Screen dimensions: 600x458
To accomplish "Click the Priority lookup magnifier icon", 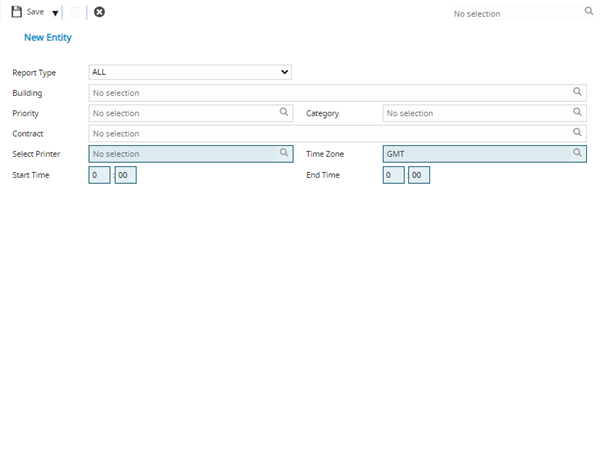I will point(284,113).
